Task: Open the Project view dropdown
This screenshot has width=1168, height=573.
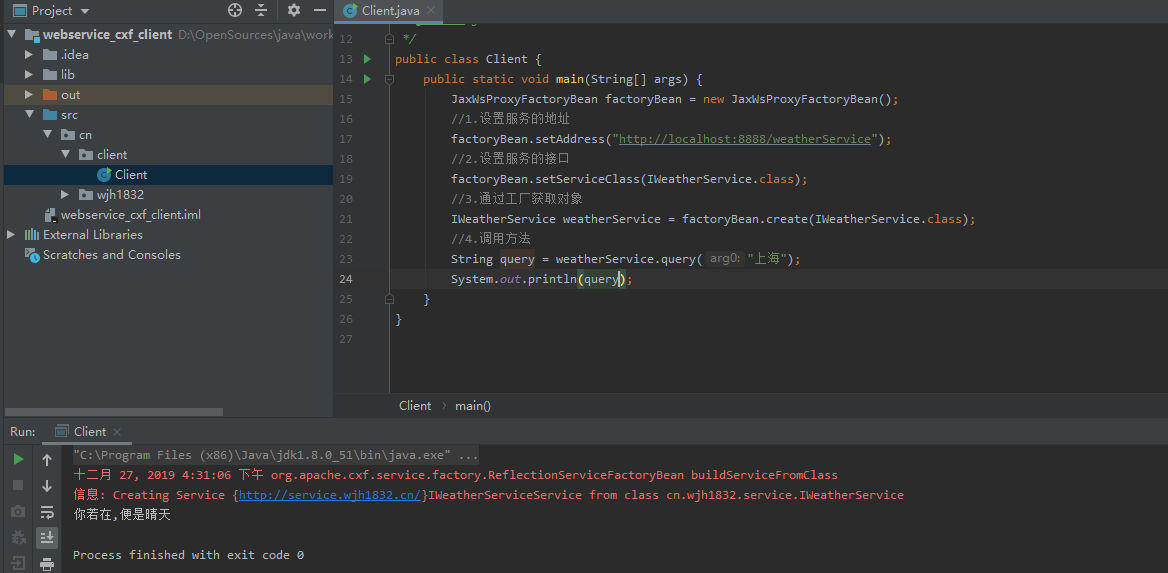Action: coord(84,11)
